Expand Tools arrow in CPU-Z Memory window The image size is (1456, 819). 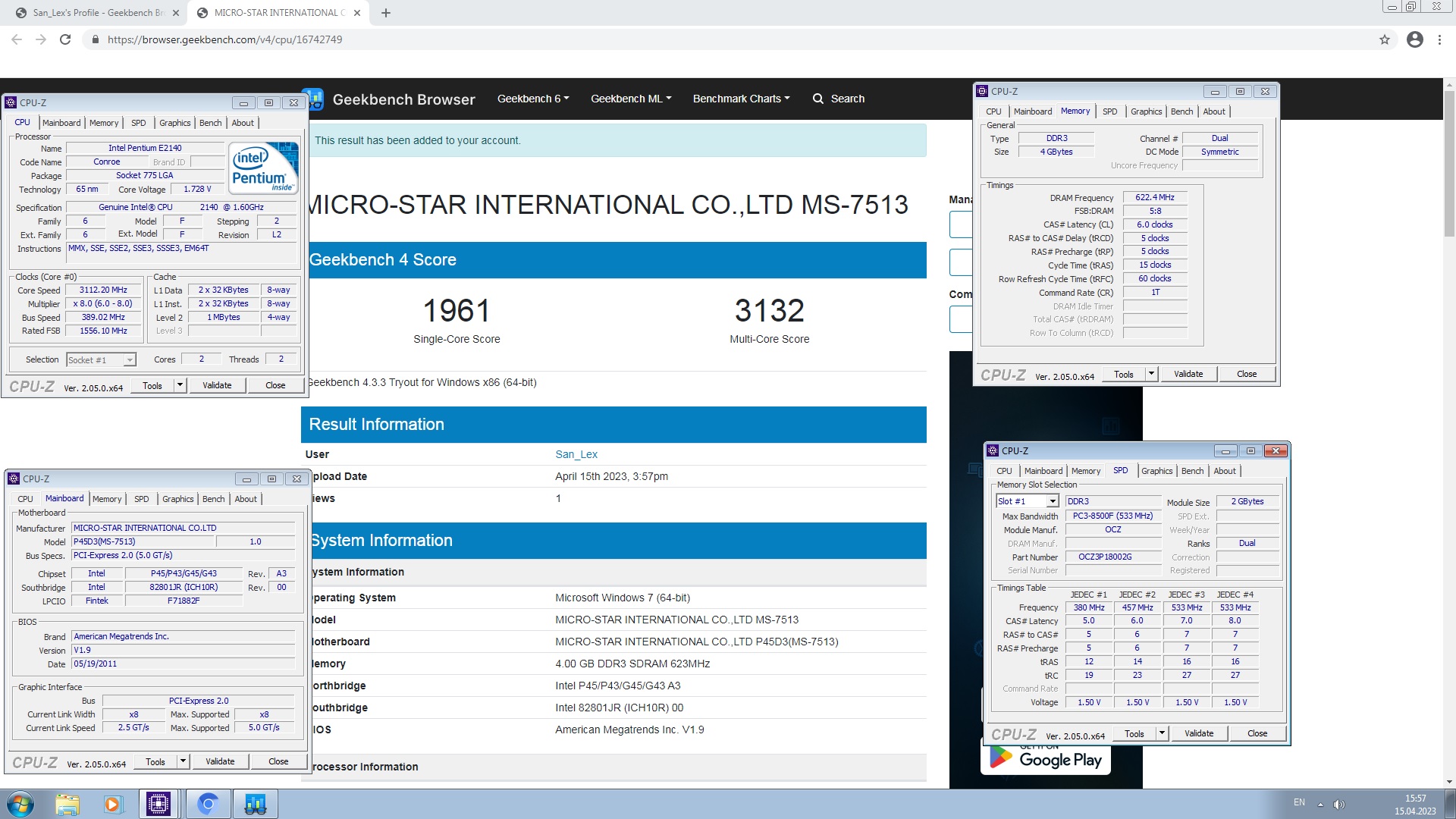(1151, 374)
